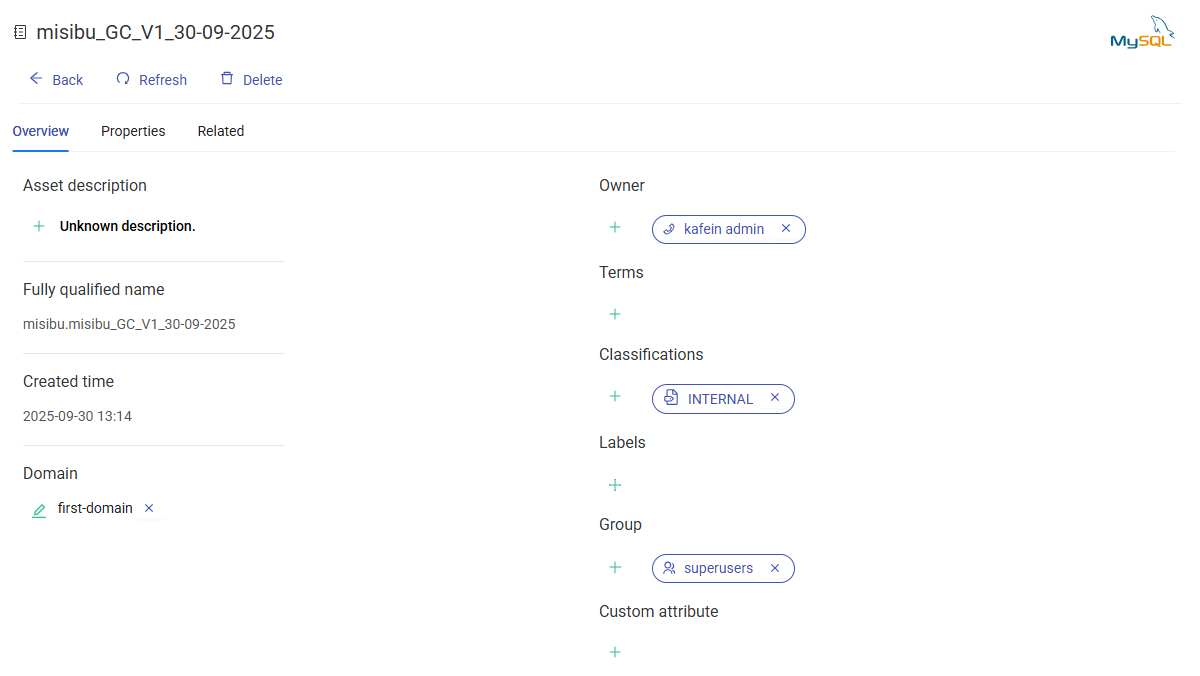Add a label using the plus icon
1200x676 pixels.
point(615,485)
